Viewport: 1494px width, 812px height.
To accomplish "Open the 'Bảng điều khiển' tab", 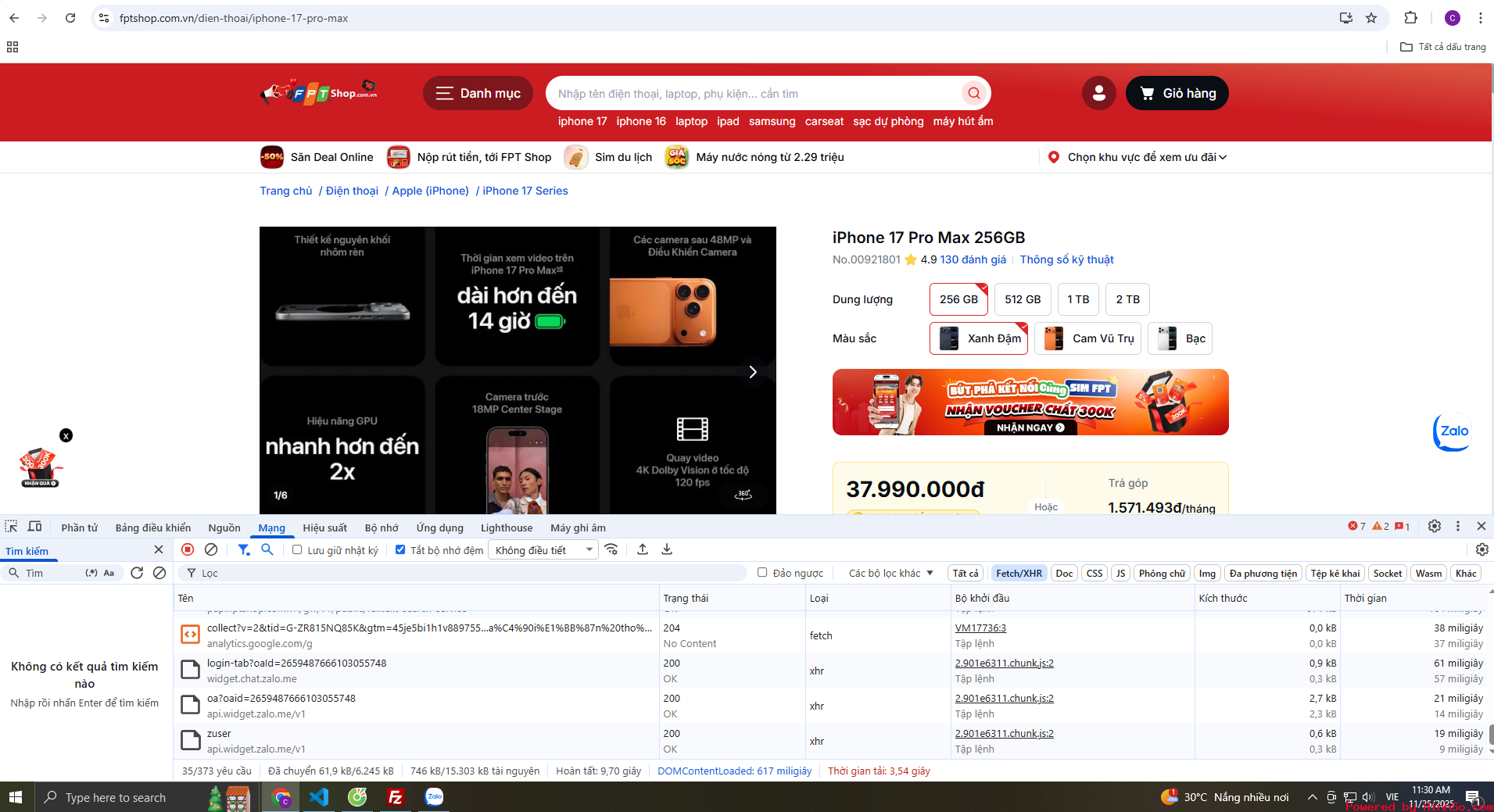I will (x=152, y=528).
